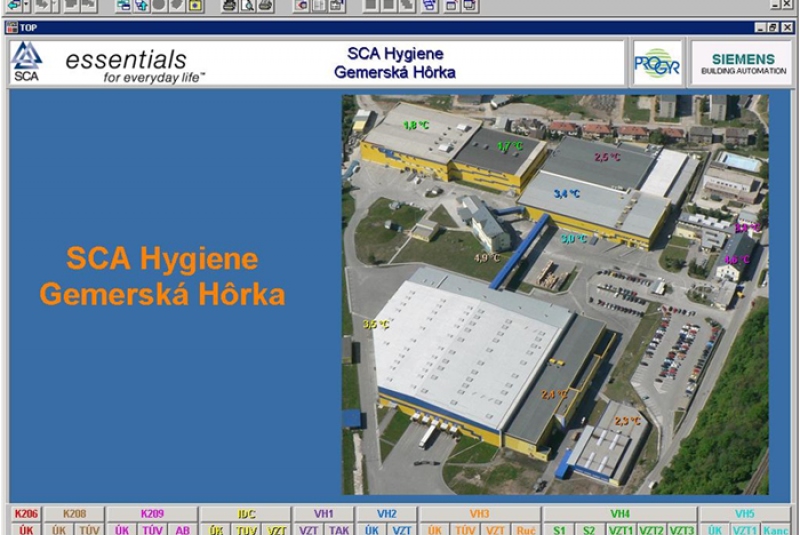
Task: Select the VZT button under VH1
Action: click(x=309, y=529)
